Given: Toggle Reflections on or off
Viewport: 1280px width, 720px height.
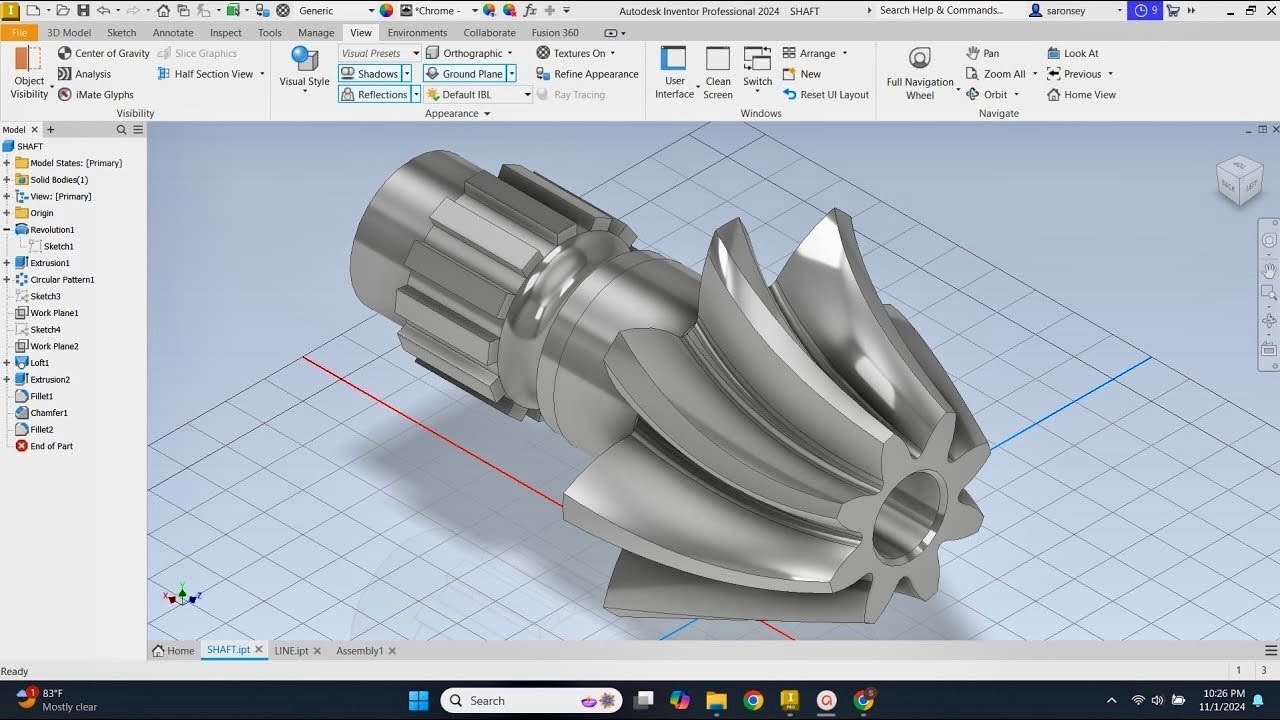Looking at the screenshot, I should (x=375, y=95).
